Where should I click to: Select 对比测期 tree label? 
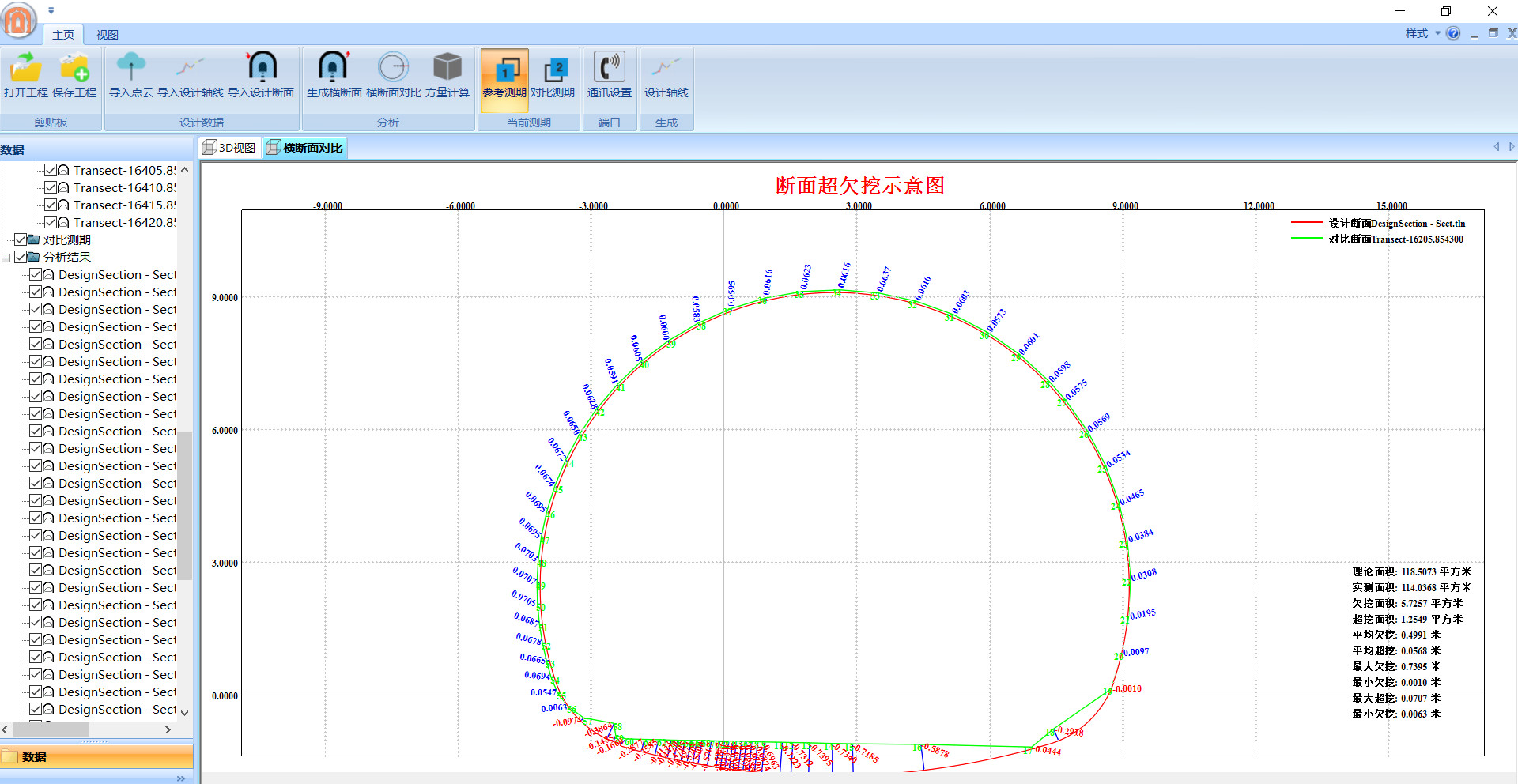67,239
